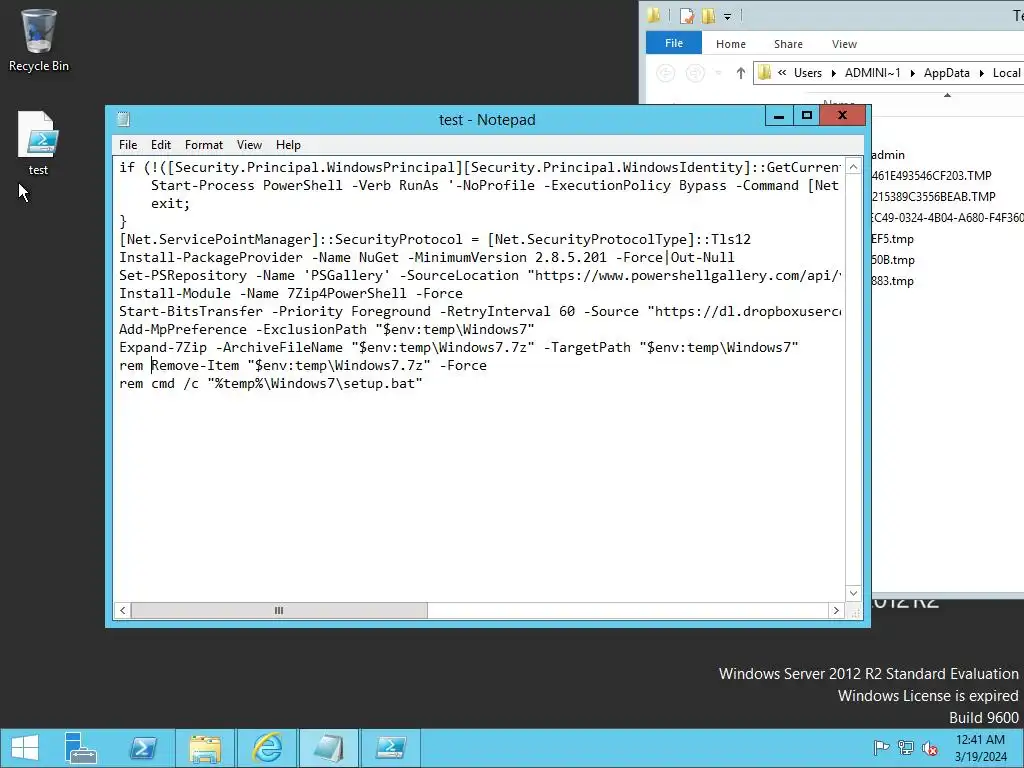Open Notepad's File menu
1024x768 pixels.
pos(128,145)
